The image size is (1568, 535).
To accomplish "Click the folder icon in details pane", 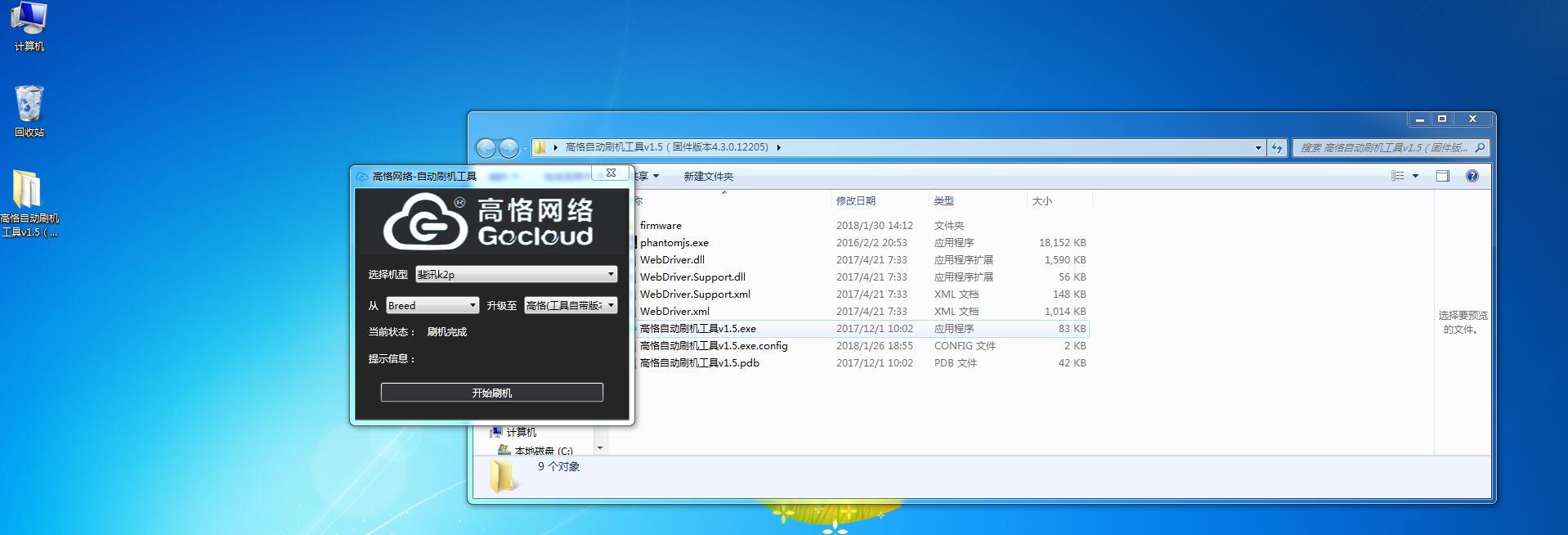I will (503, 475).
